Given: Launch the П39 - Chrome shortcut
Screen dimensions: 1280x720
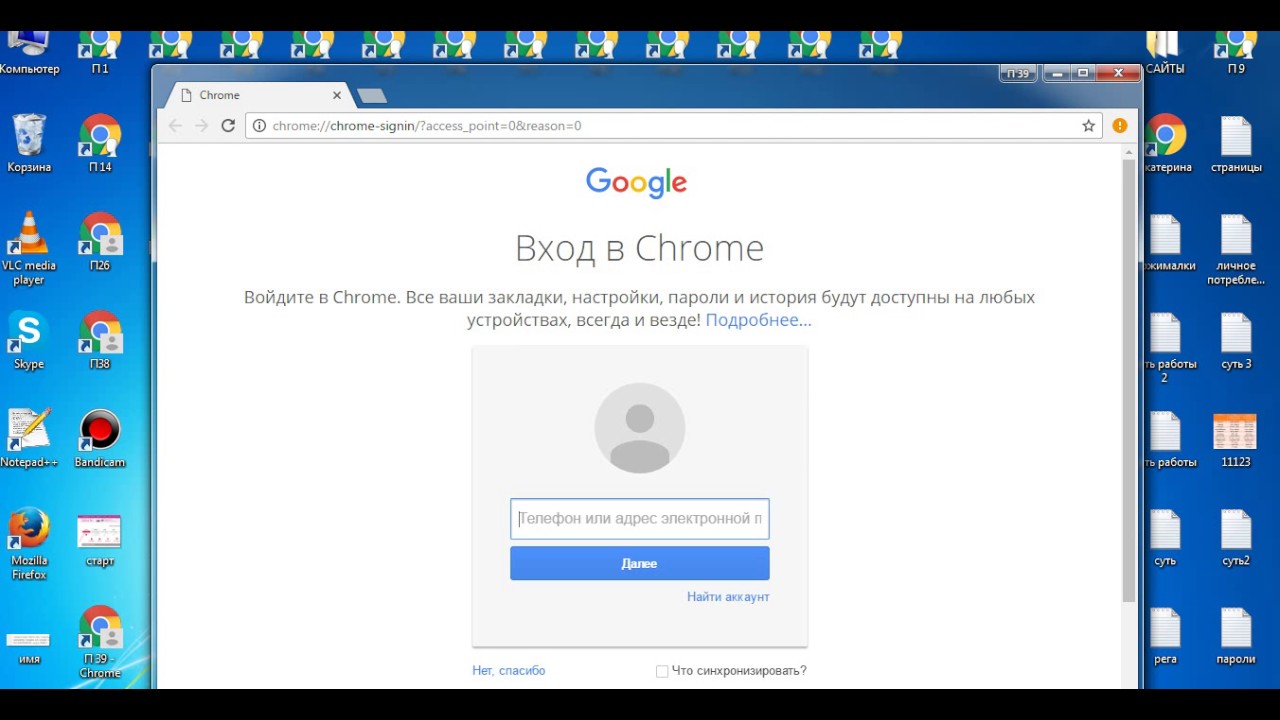Looking at the screenshot, I should pos(100,642).
